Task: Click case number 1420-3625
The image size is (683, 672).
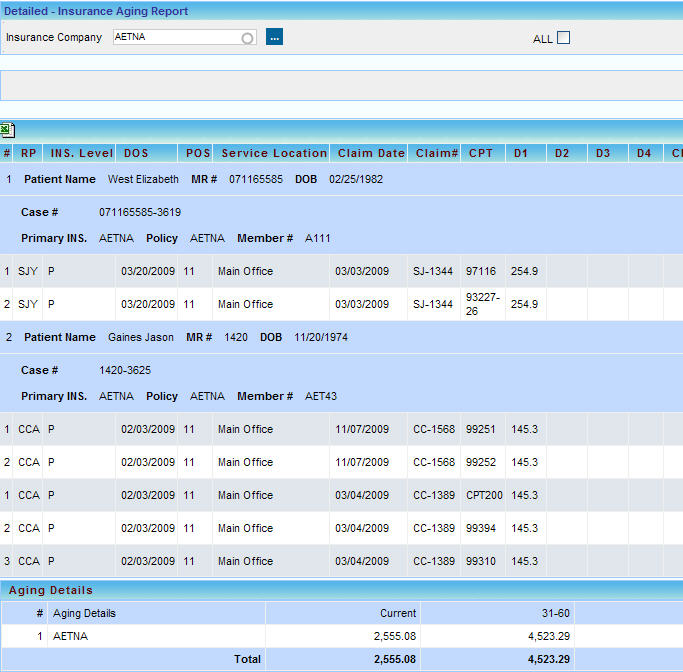Action: (x=125, y=370)
